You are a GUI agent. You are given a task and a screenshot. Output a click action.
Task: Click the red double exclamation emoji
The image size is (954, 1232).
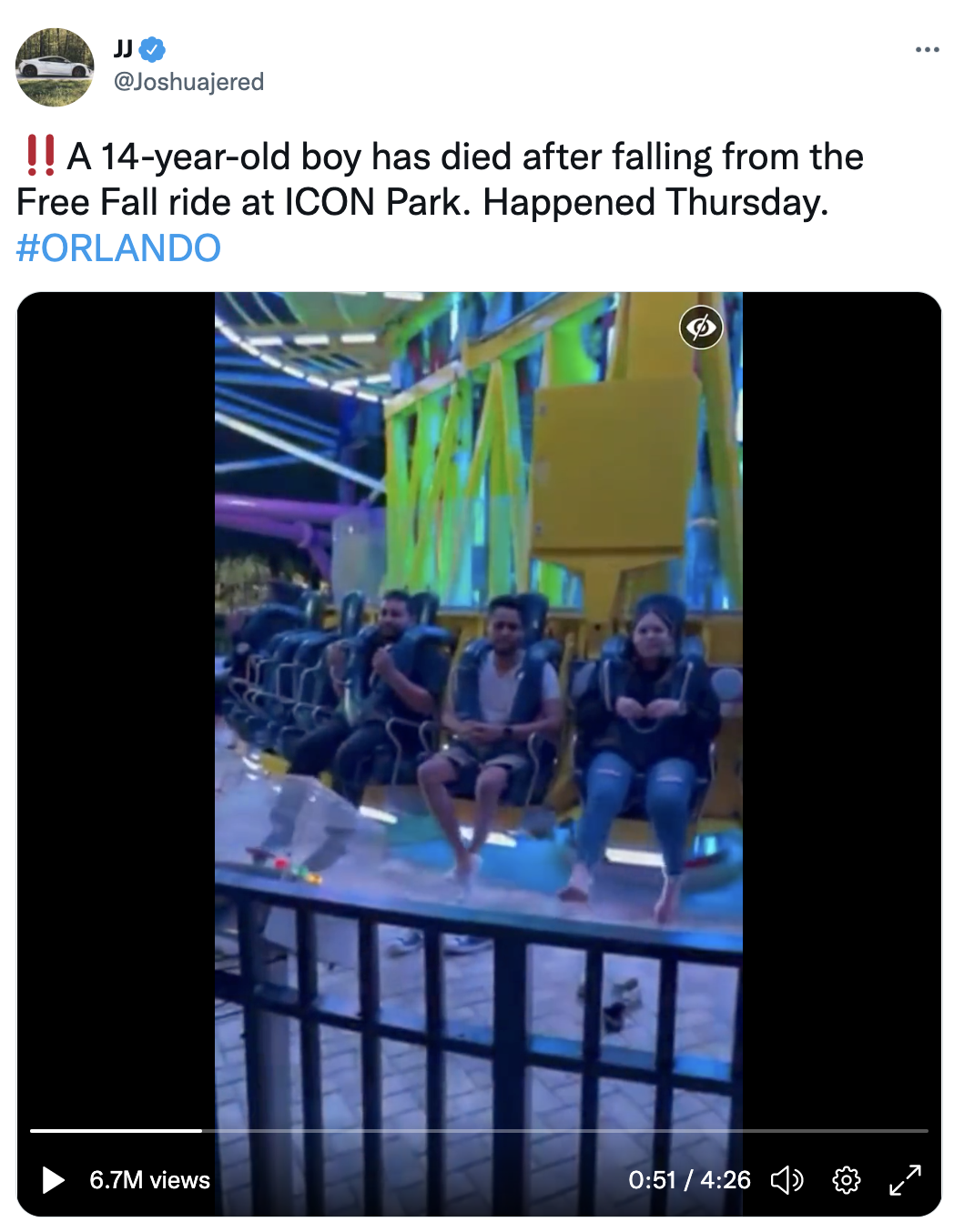(40, 156)
